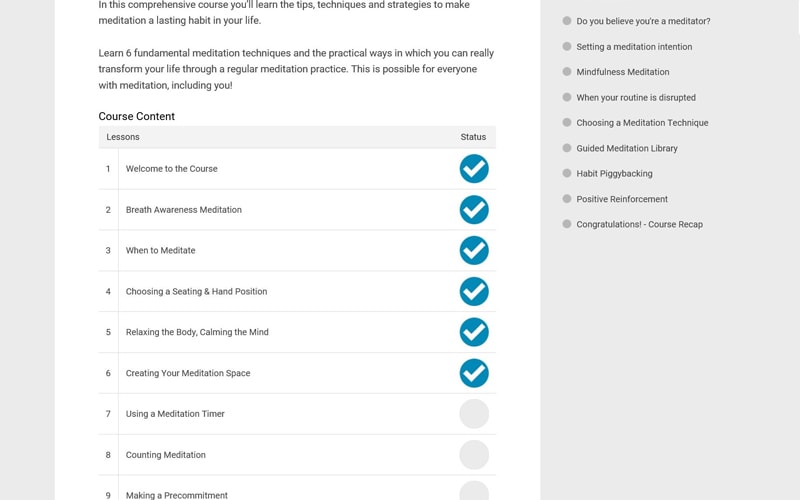Click Breath Awareness Meditation completed checkmark
The width and height of the screenshot is (800, 500).
474,210
